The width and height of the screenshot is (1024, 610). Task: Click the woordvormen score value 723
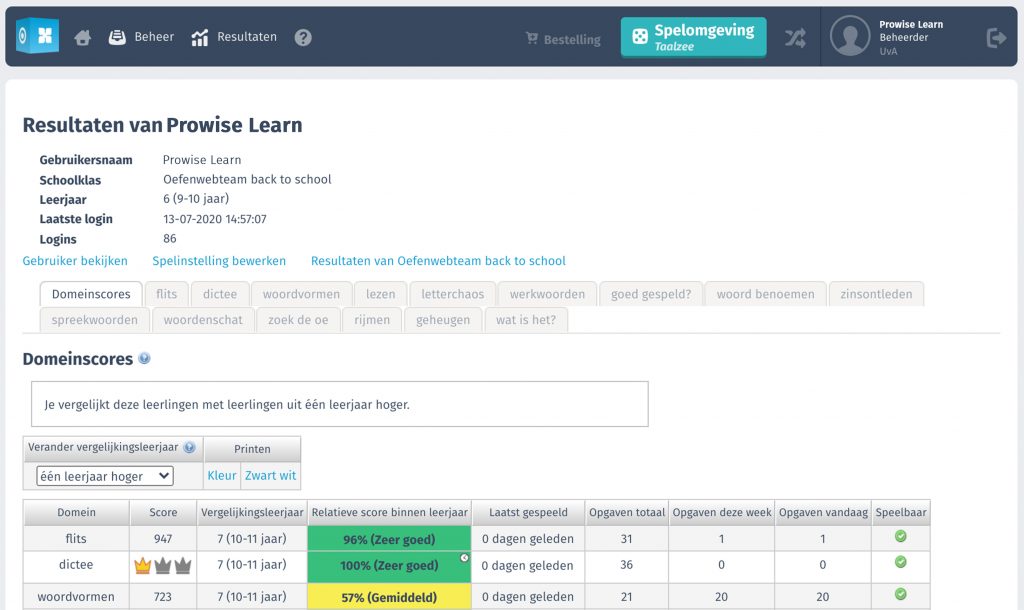pos(163,597)
